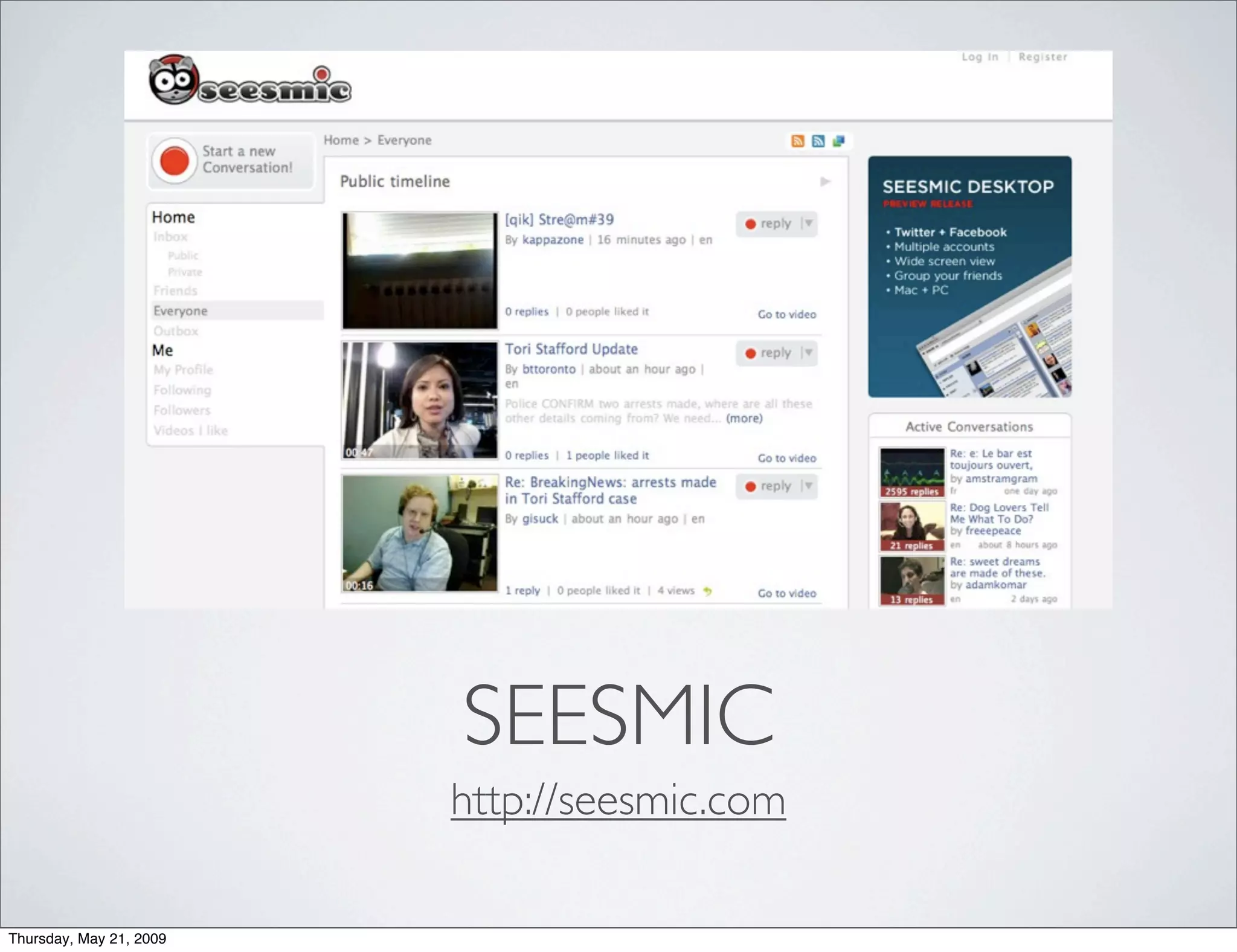The image size is (1237, 952).
Task: Open the 13 replies conversation thumbnail
Action: click(911, 581)
